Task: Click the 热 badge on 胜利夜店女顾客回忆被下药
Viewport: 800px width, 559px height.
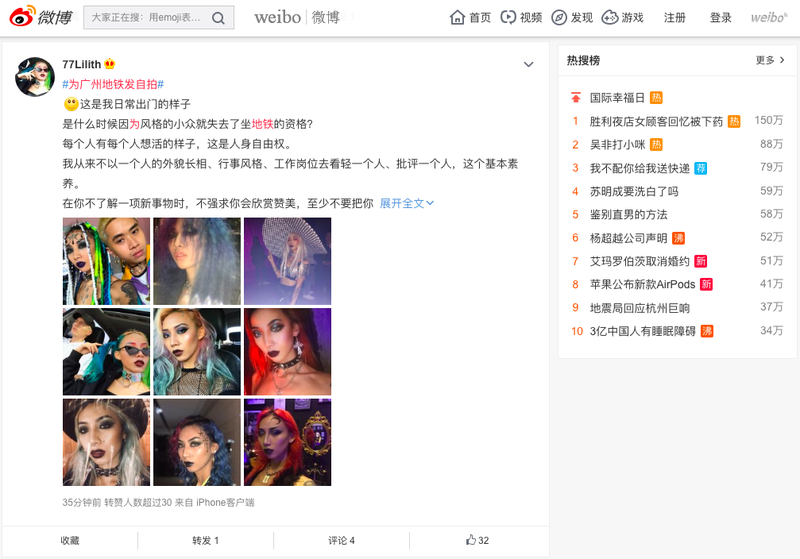Action: [734, 121]
